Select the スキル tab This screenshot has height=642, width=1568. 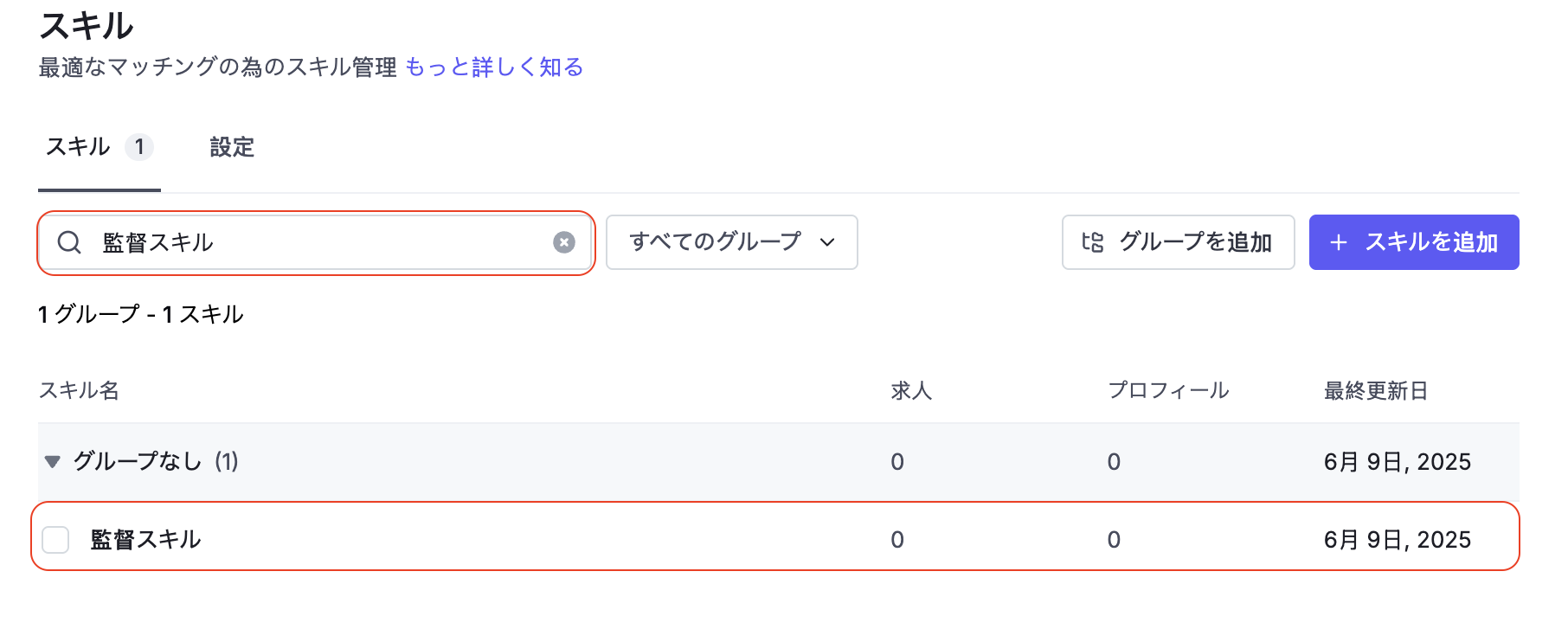(x=100, y=147)
